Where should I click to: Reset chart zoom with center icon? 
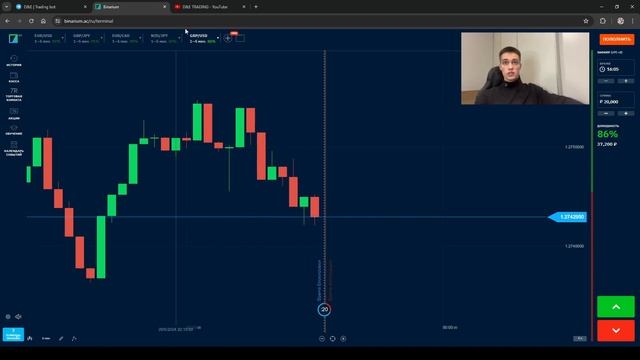[x=332, y=339]
